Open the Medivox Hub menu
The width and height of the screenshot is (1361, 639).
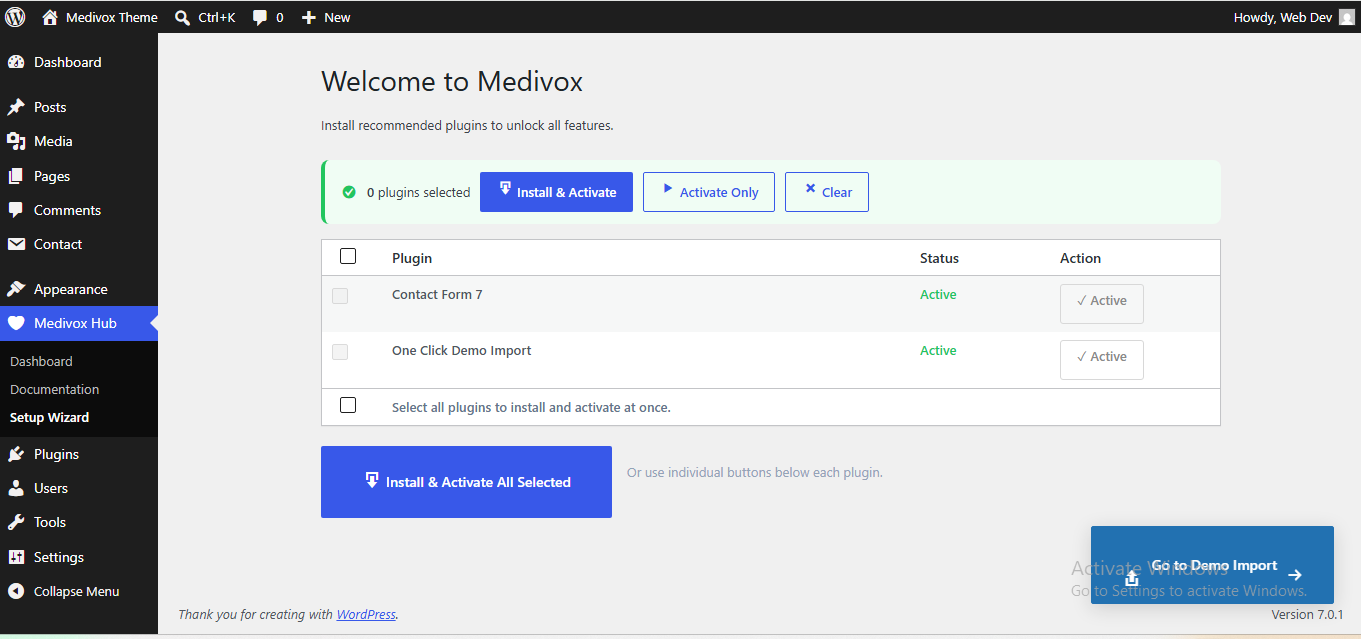point(79,323)
